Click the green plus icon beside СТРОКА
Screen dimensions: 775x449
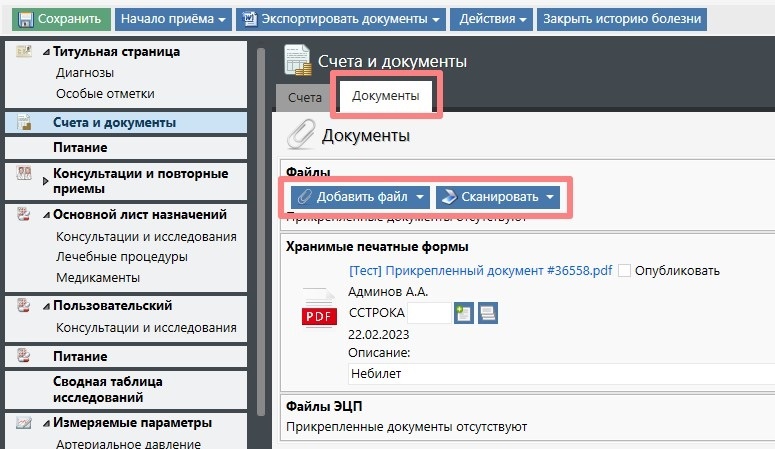[464, 313]
